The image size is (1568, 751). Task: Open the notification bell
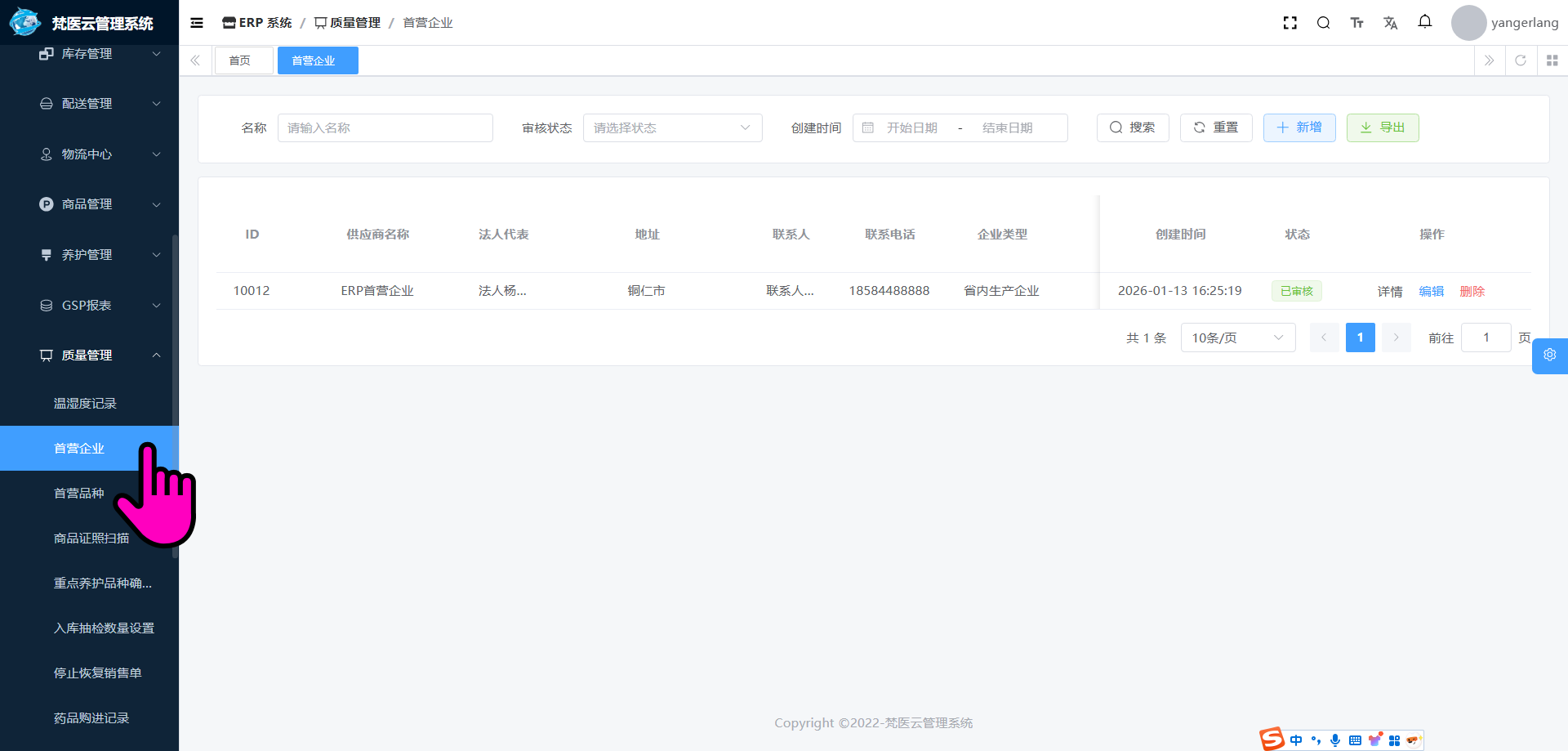point(1424,22)
